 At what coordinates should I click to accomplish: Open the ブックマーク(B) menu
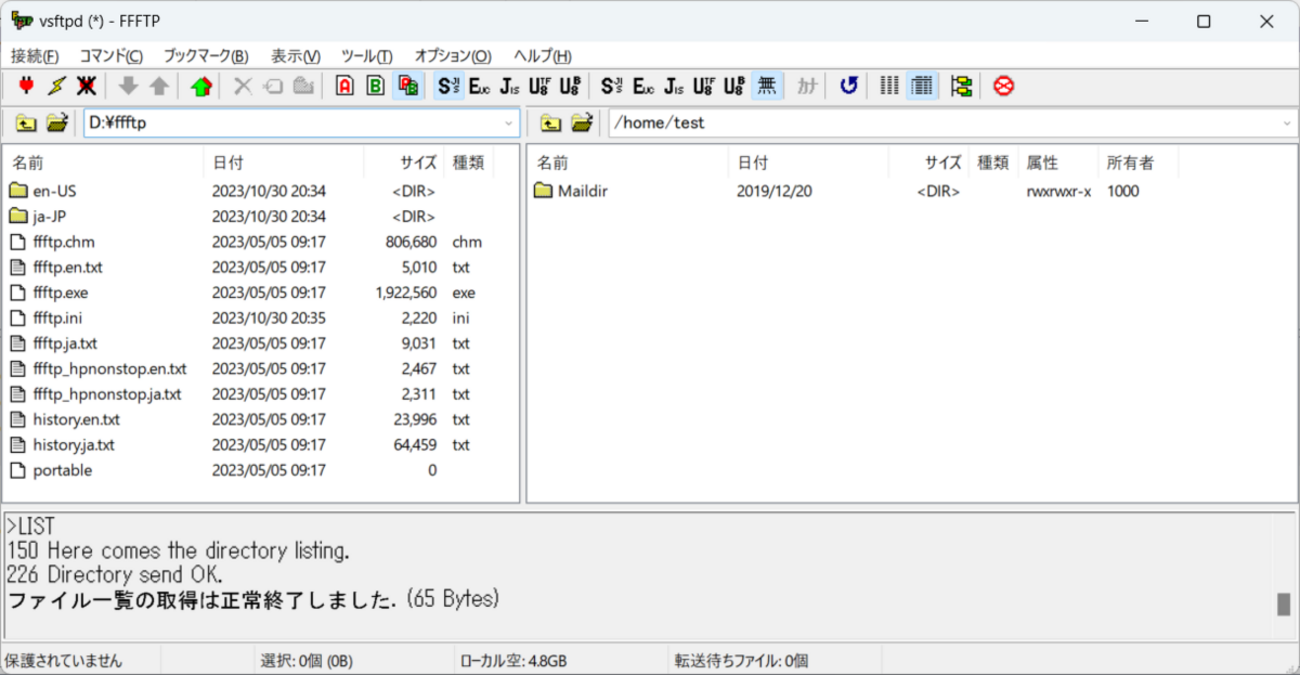(x=205, y=56)
